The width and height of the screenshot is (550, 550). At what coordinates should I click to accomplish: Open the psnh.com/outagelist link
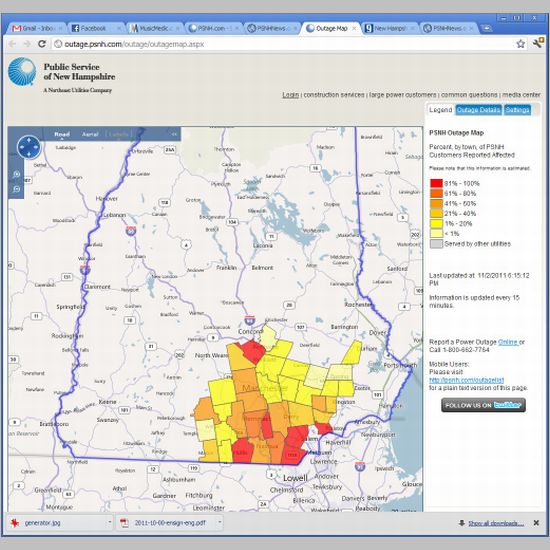click(467, 380)
